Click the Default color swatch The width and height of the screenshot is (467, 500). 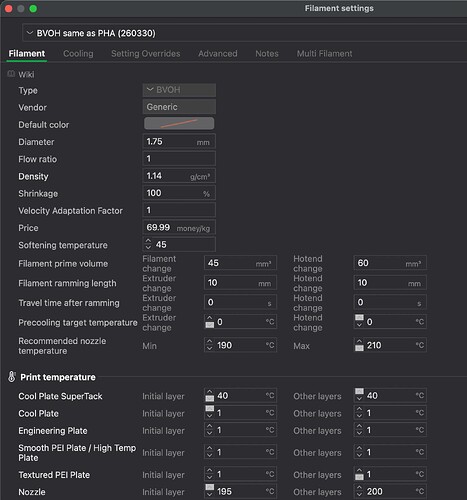click(179, 123)
